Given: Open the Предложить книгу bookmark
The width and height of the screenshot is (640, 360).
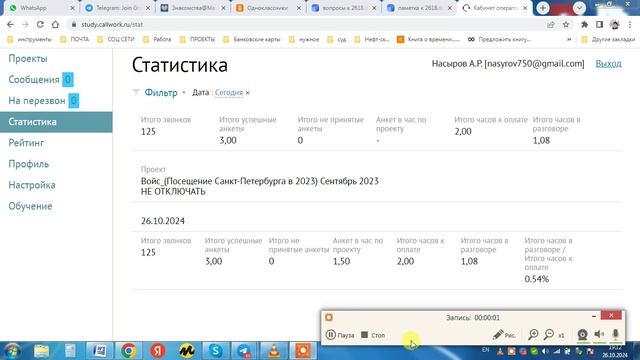Looking at the screenshot, I should (x=499, y=40).
